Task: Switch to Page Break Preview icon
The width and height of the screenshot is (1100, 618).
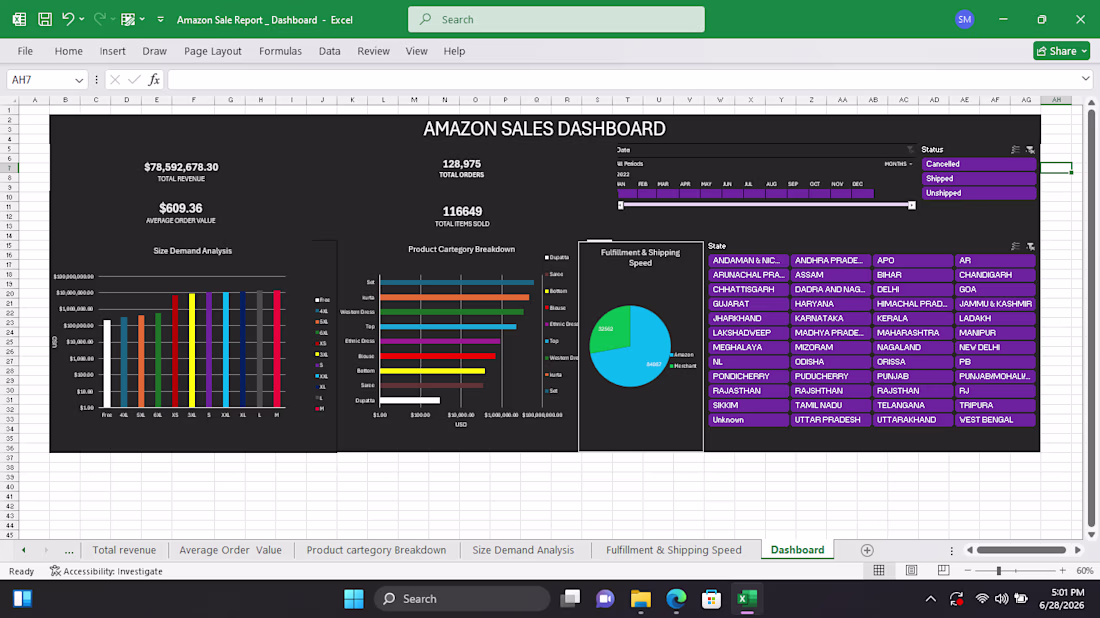Action: (944, 571)
